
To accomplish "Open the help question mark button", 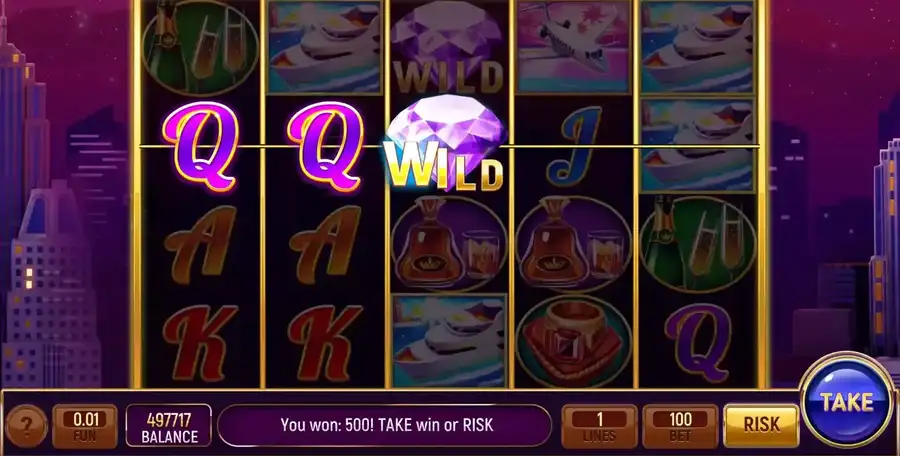I will (26, 426).
